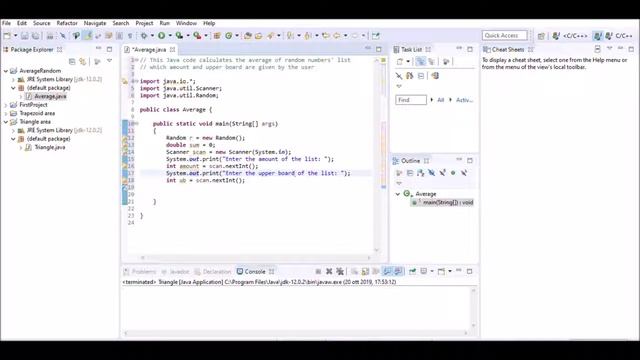Open the Debug button dropdown arrow
The height and width of the screenshot is (360, 640).
152,36
